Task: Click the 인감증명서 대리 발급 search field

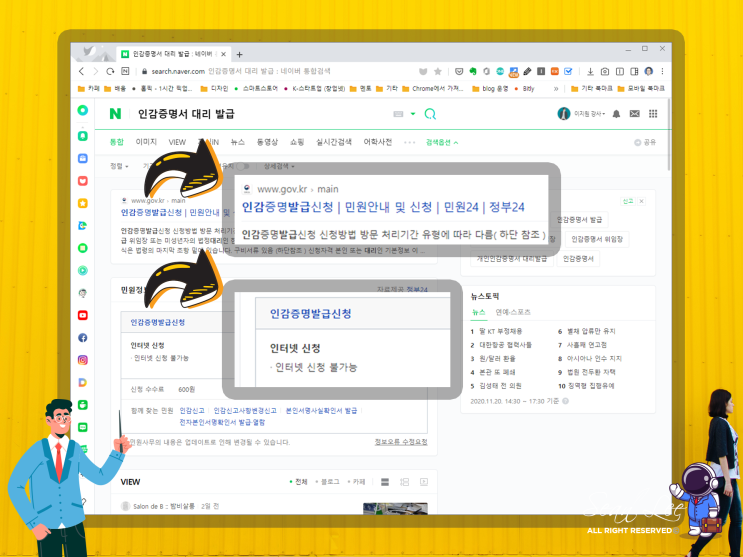Action: tap(263, 114)
